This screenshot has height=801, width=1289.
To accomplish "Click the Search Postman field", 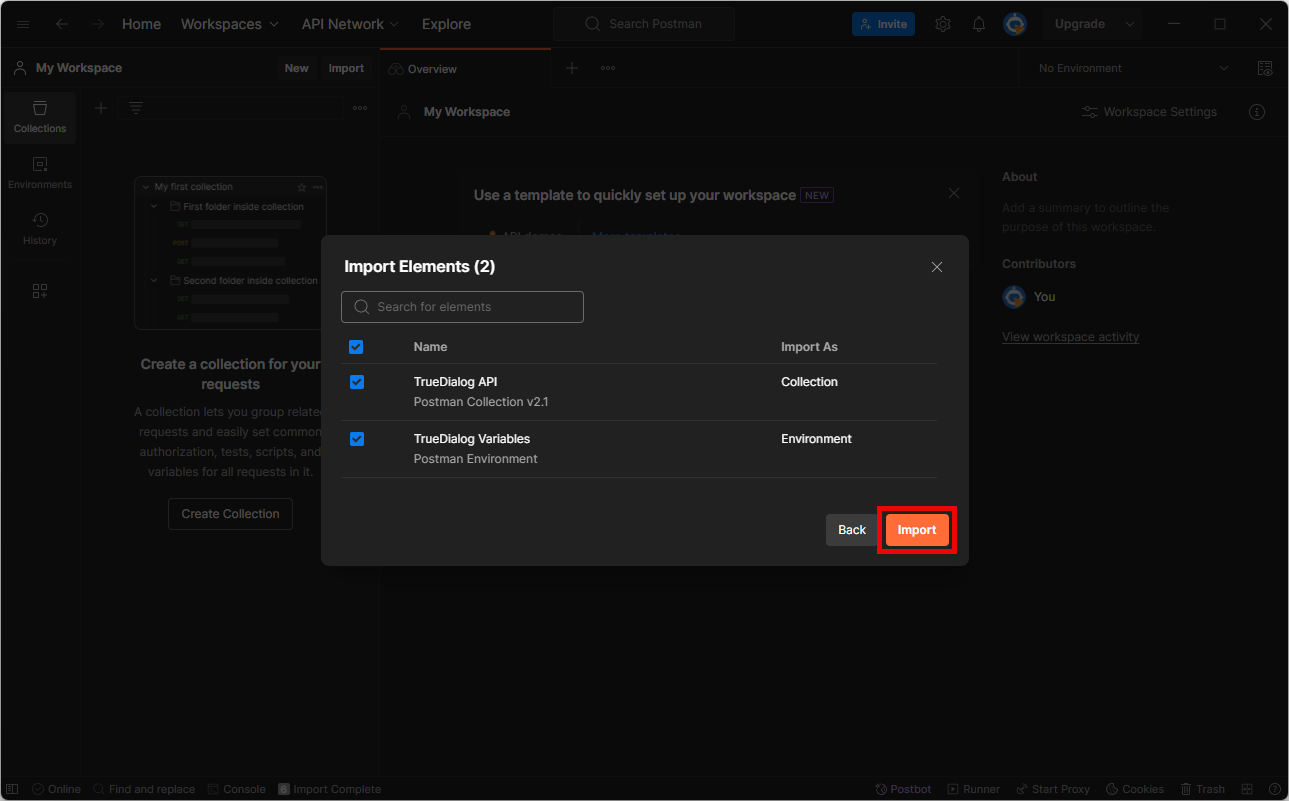I will click(x=644, y=24).
